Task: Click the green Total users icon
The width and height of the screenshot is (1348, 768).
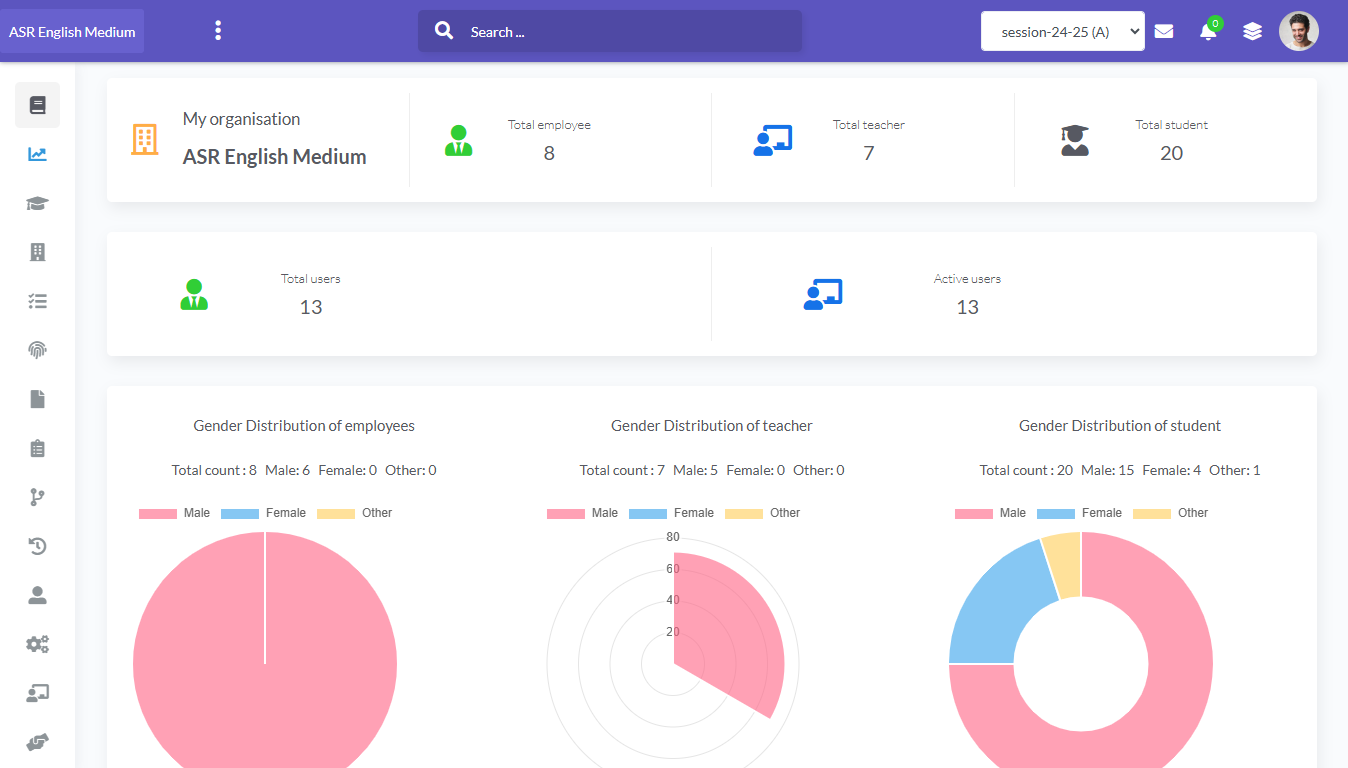Action: point(194,294)
